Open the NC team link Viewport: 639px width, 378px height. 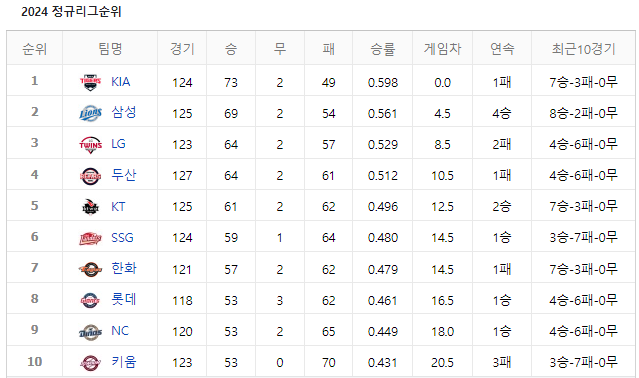pyautogui.click(x=120, y=331)
